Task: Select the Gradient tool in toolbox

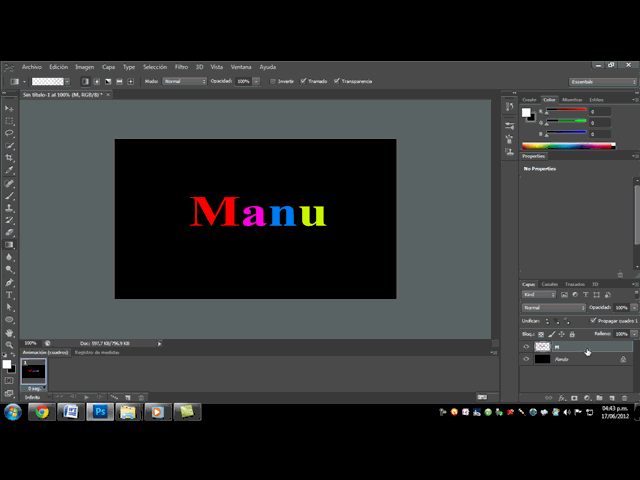Action: point(9,245)
